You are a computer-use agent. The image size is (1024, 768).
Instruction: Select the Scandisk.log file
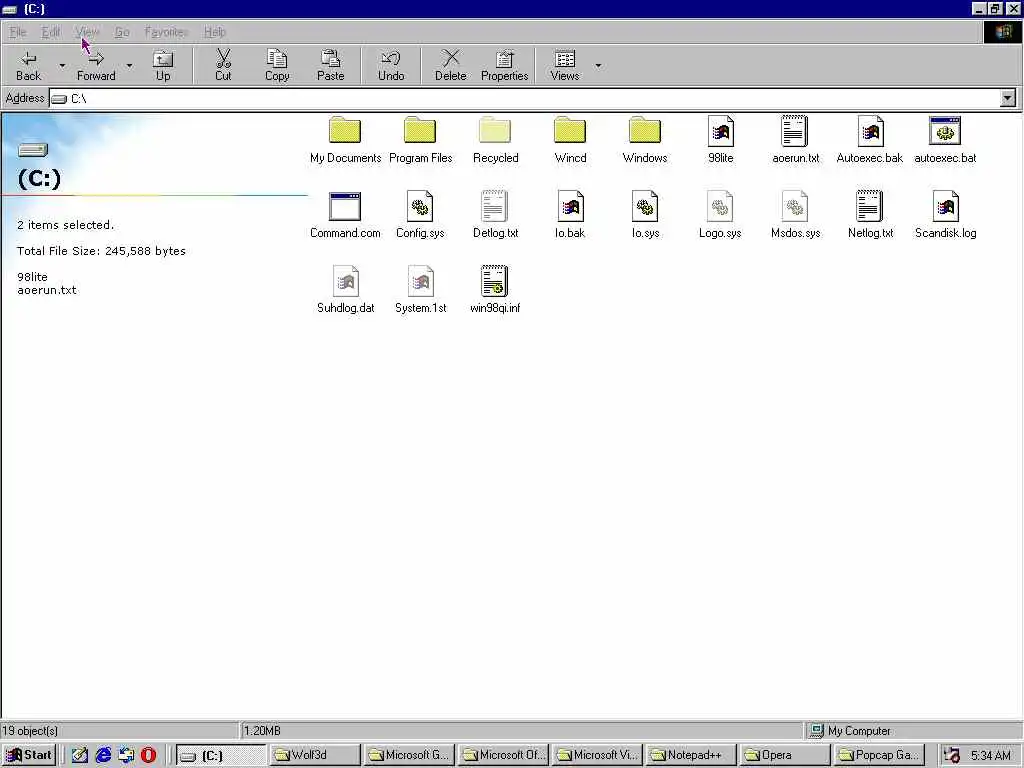coord(945,216)
